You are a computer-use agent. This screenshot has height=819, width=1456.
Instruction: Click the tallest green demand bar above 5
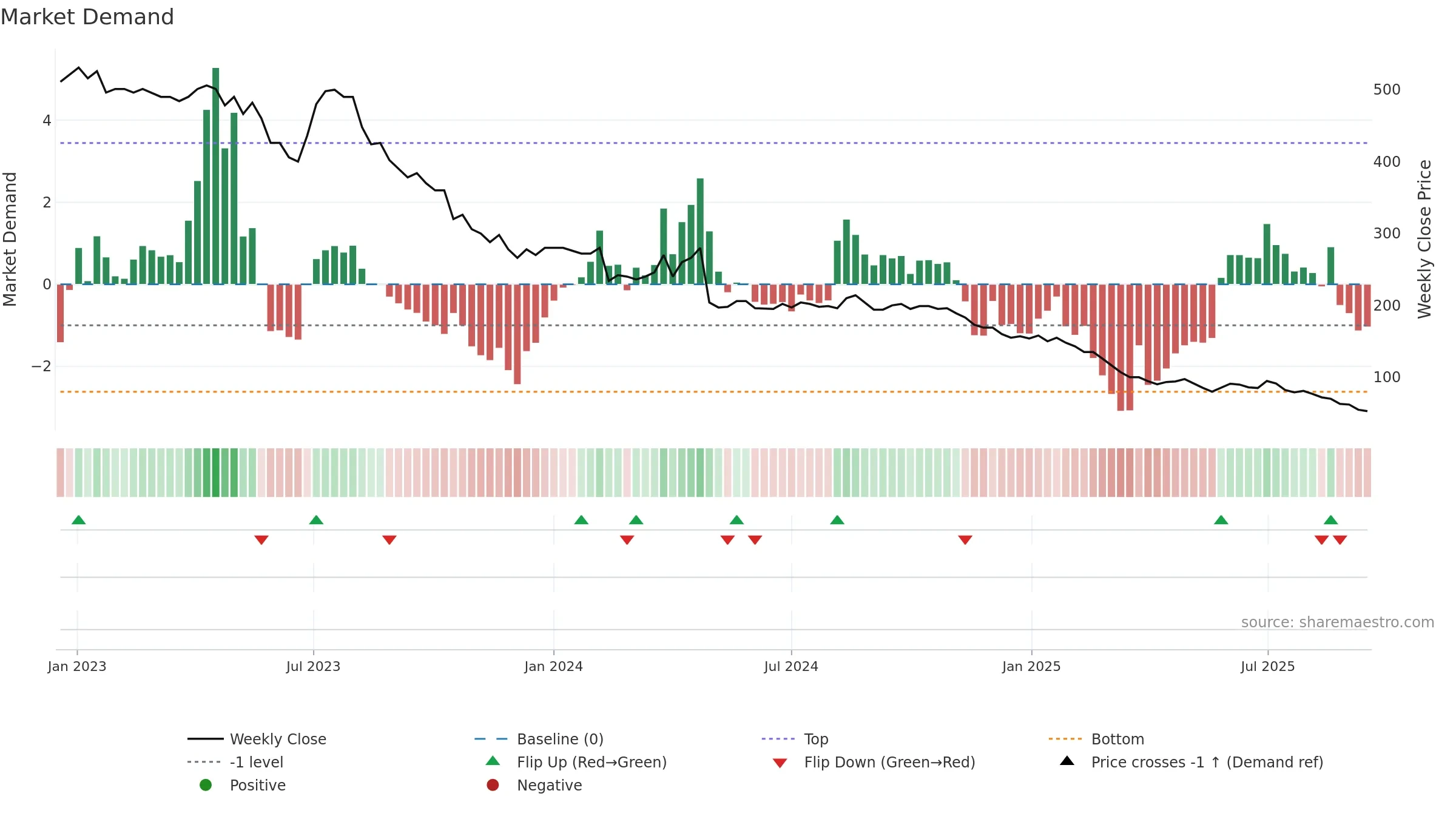pyautogui.click(x=215, y=176)
